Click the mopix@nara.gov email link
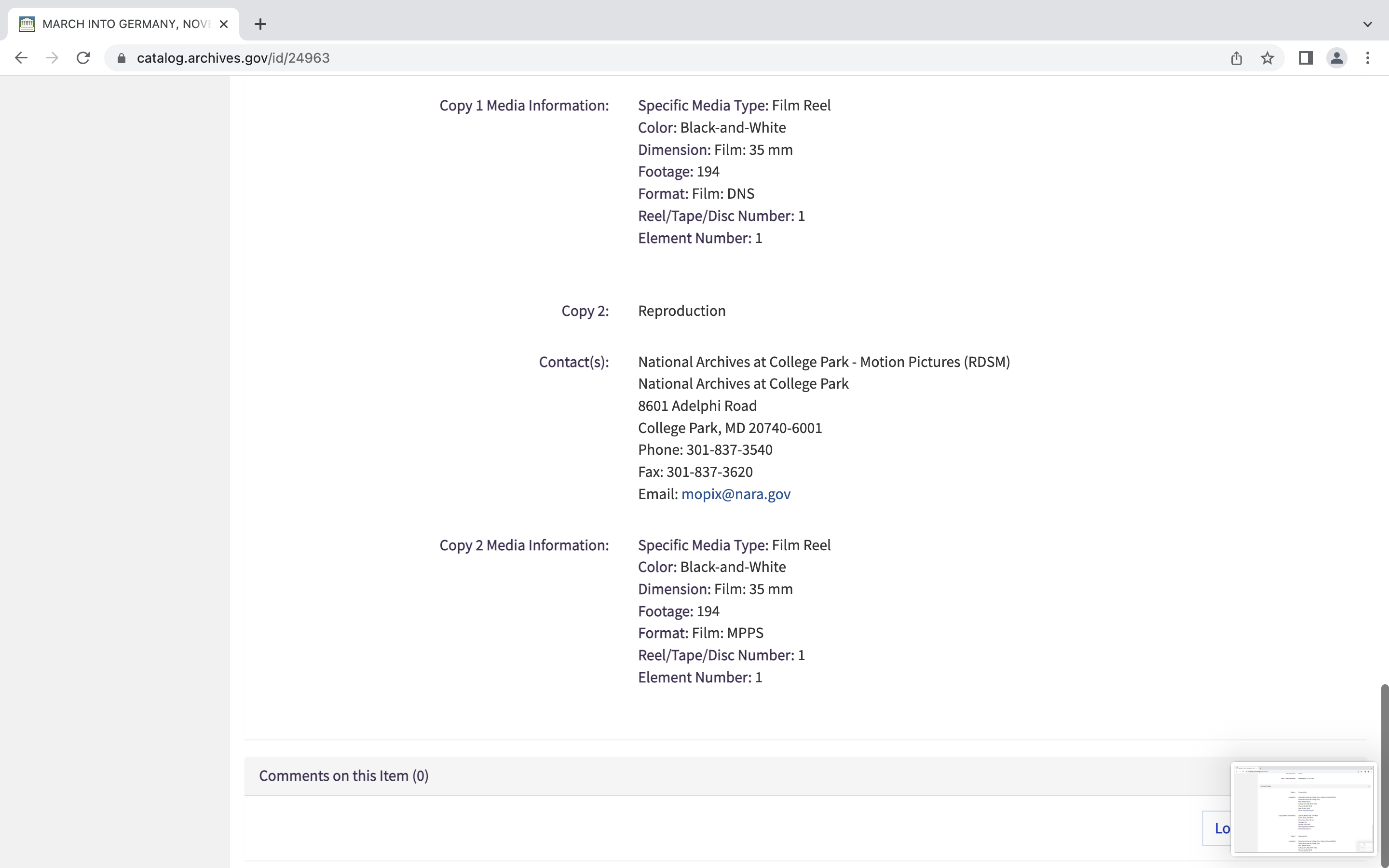This screenshot has height=868, width=1389. click(x=735, y=494)
